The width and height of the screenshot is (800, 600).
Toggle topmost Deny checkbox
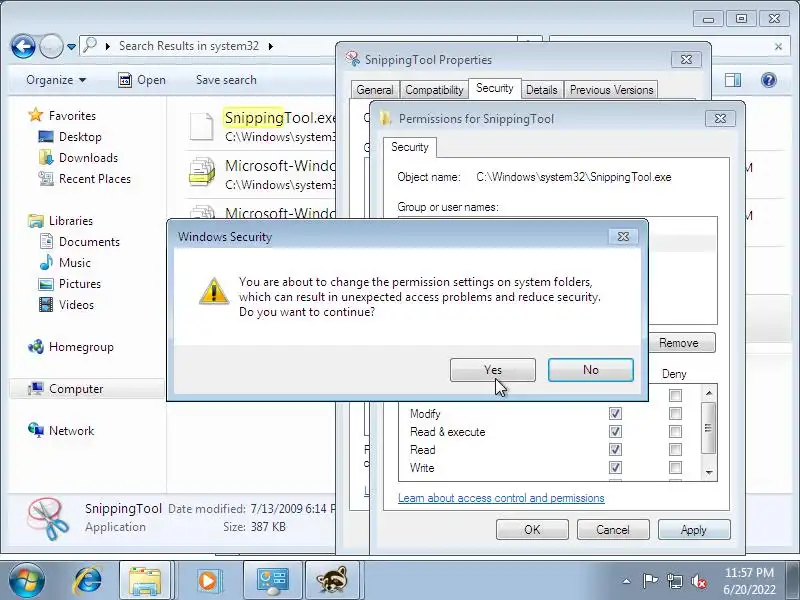[x=675, y=395]
